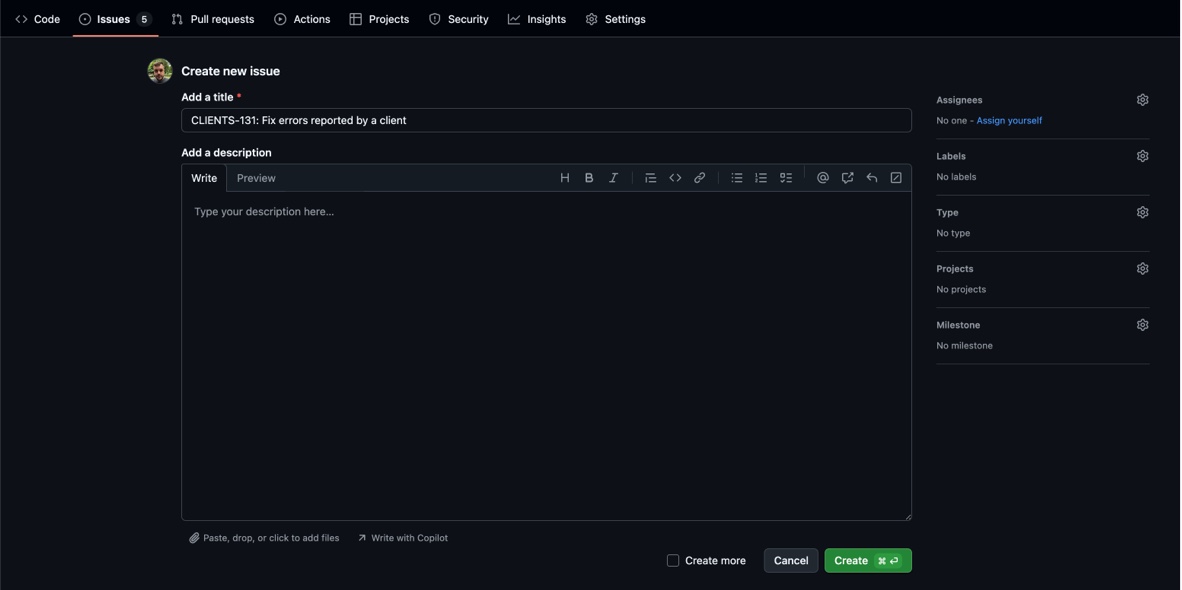
Task: Enable the Create more checkbox
Action: (673, 561)
